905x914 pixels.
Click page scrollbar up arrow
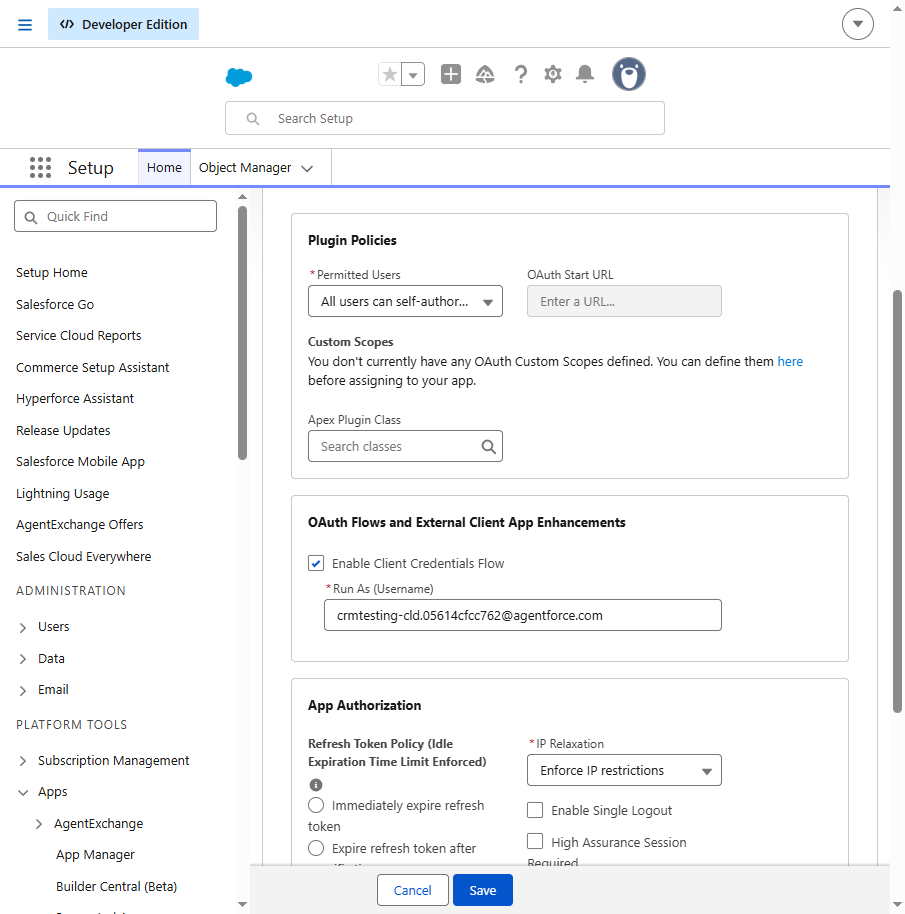pos(897,9)
